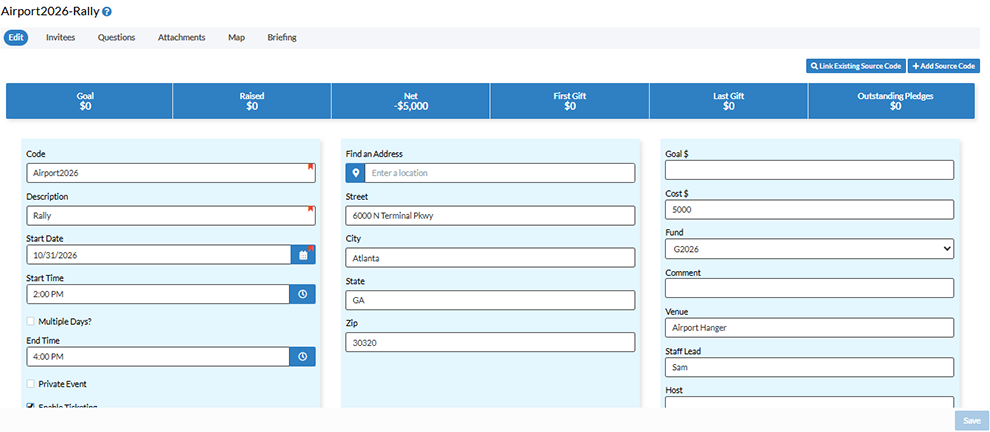Viewport: 990px width, 432px height.
Task: Click Zip field containing 30320
Action: tap(491, 342)
